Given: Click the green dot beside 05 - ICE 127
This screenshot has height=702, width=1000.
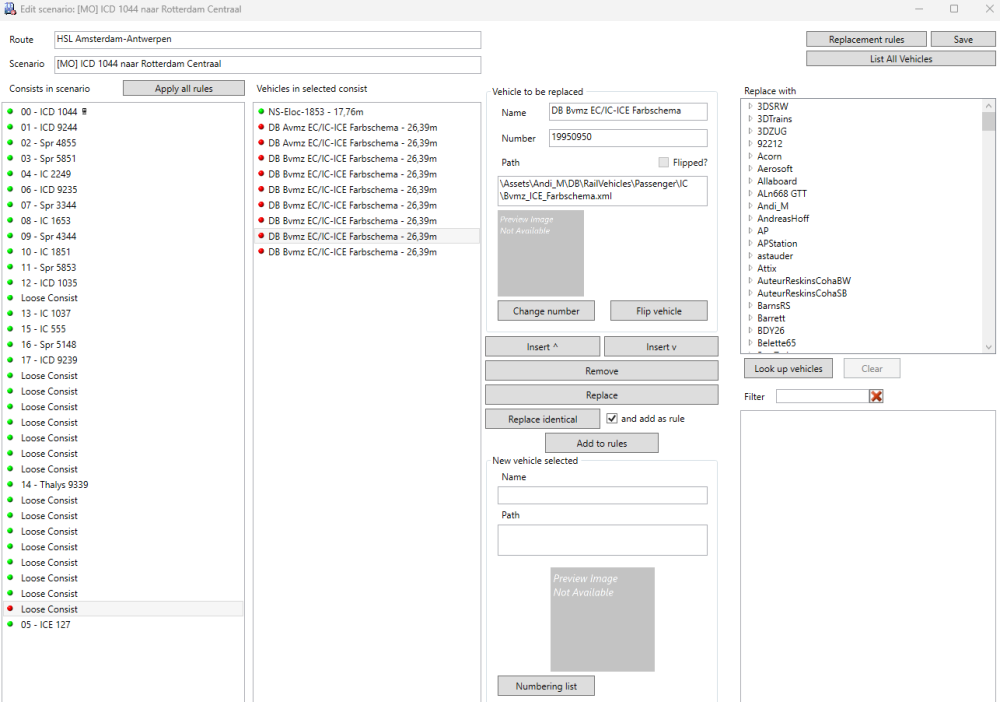Looking at the screenshot, I should pos(11,625).
